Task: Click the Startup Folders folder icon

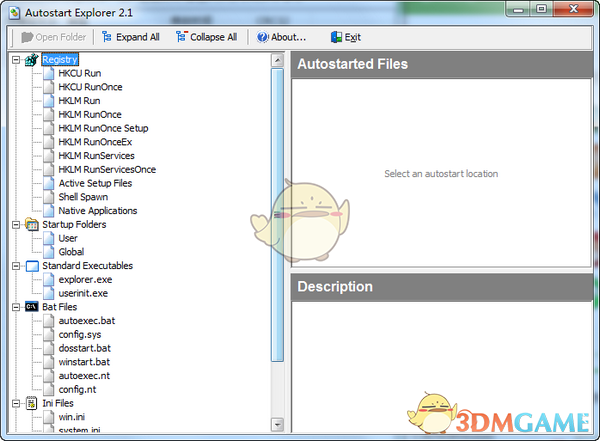Action: tap(32, 224)
